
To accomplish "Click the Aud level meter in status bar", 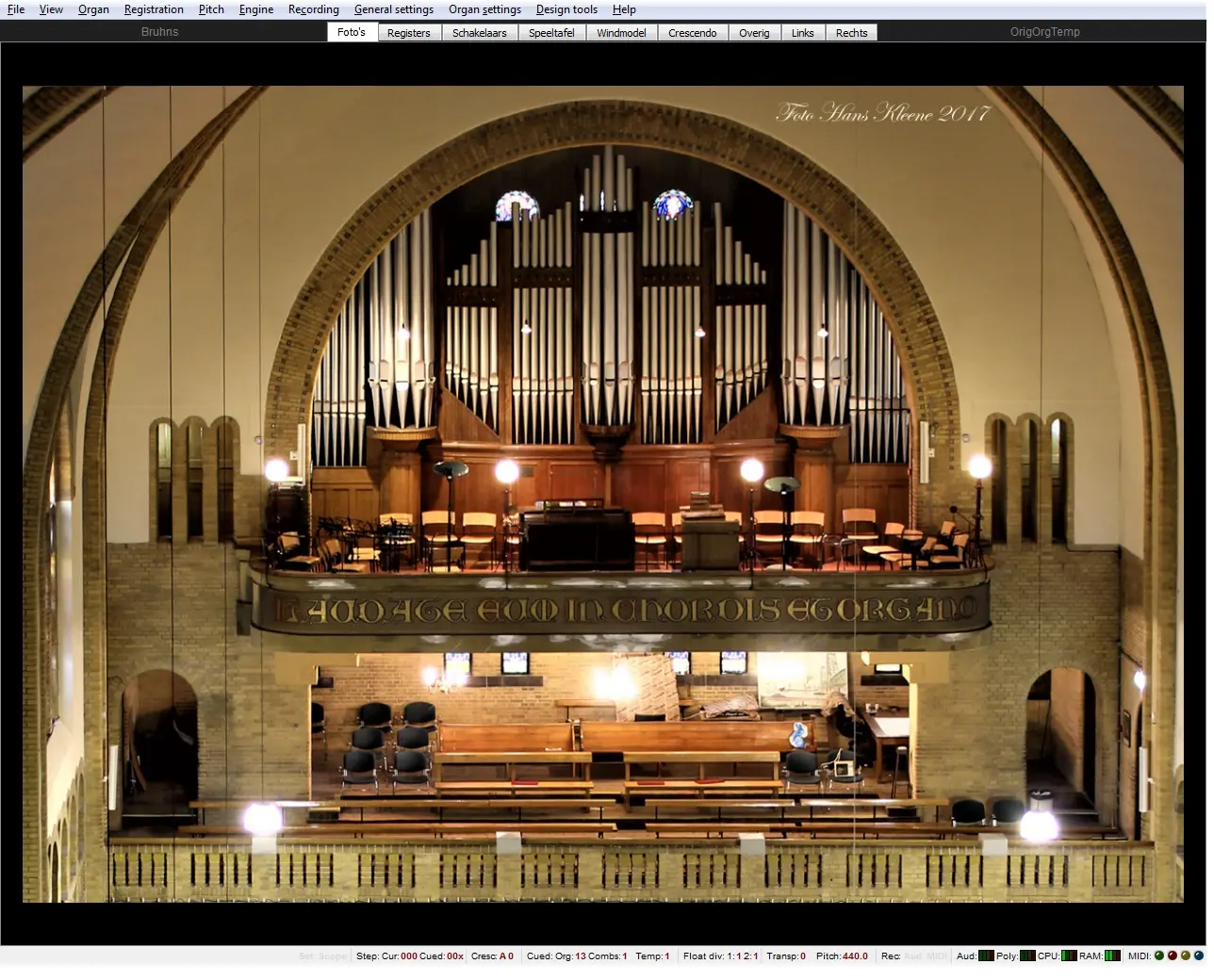I will pyautogui.click(x=986, y=955).
